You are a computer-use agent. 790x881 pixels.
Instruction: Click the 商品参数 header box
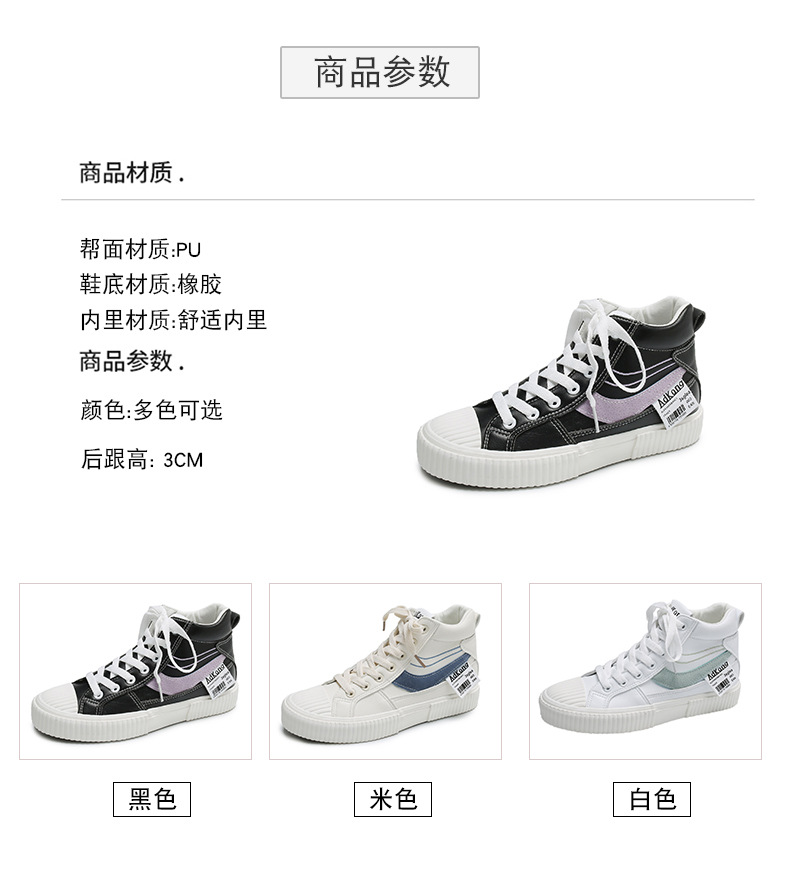pyautogui.click(x=380, y=72)
